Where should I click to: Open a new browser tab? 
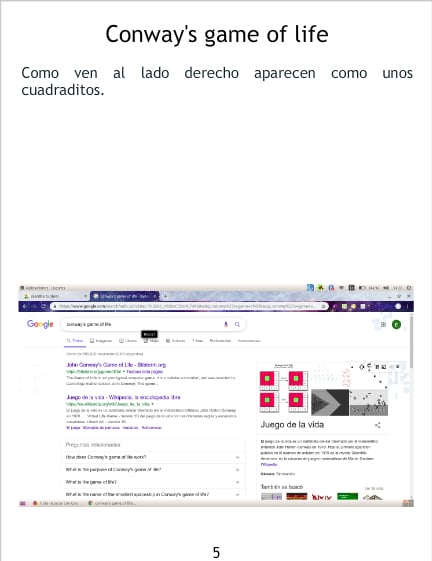coord(165,296)
